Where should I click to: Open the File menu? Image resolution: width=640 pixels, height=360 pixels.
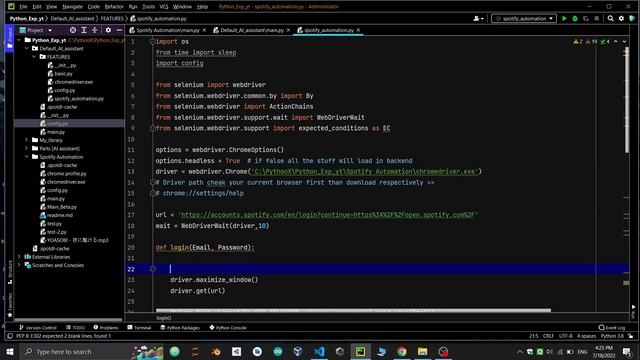23,7
